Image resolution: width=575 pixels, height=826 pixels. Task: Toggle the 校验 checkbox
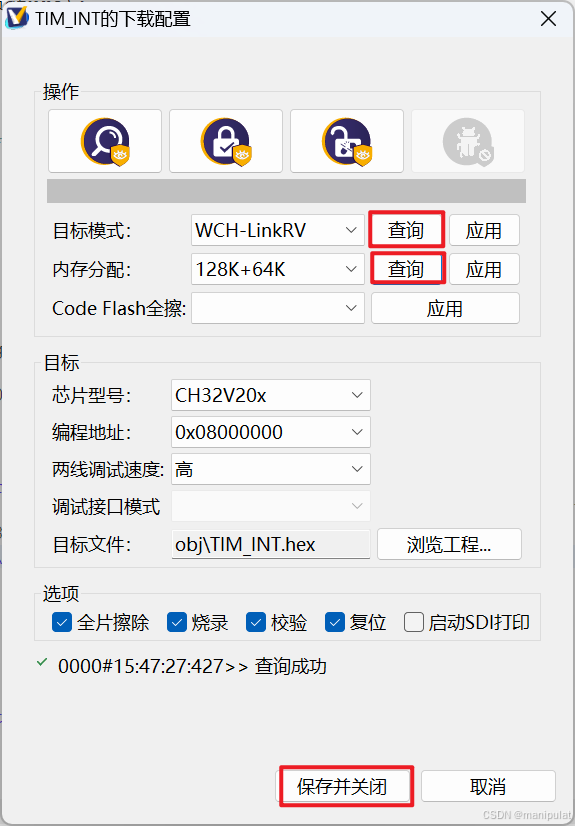(256, 623)
